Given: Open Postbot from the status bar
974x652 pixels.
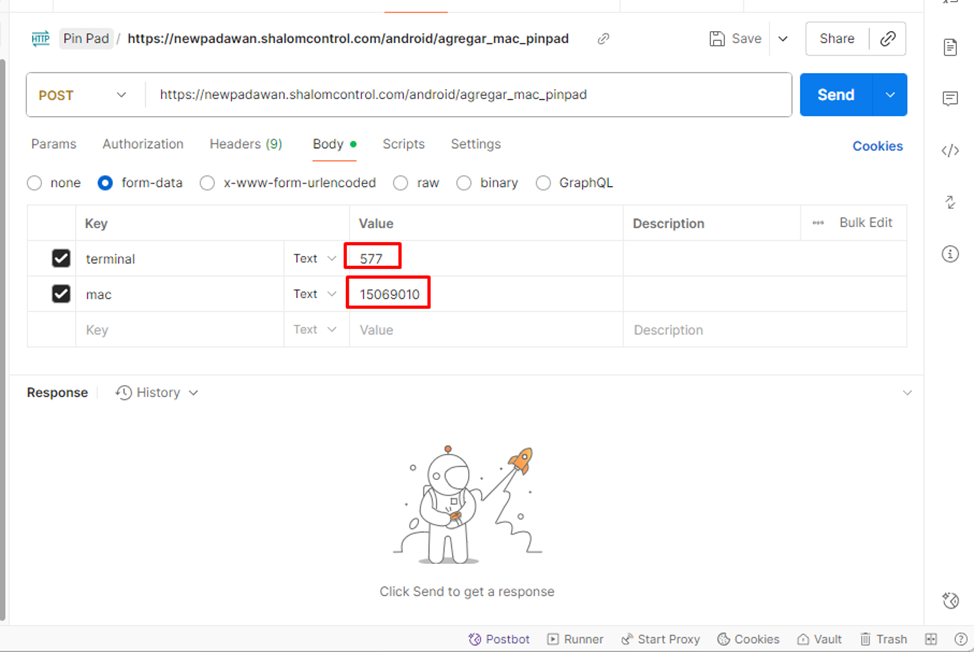Looking at the screenshot, I should coord(499,639).
